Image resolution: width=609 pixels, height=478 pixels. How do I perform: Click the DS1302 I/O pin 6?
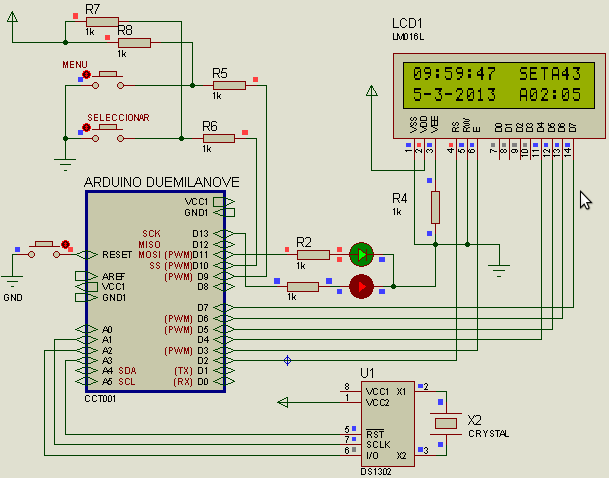pyautogui.click(x=351, y=455)
